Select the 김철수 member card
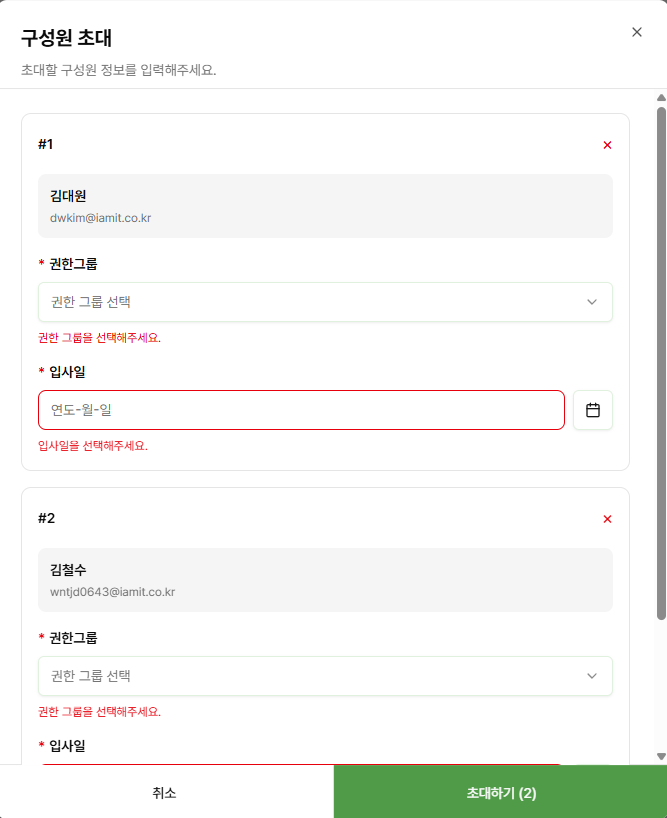This screenshot has width=667, height=818. (x=325, y=580)
